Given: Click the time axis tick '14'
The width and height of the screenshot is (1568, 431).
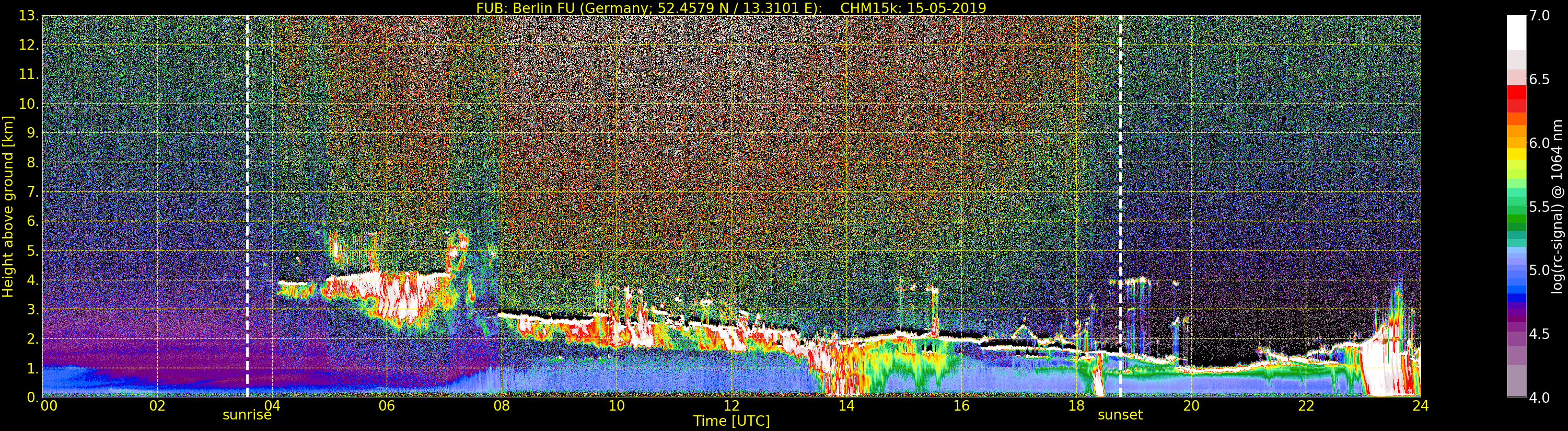Looking at the screenshot, I should coord(846,405).
